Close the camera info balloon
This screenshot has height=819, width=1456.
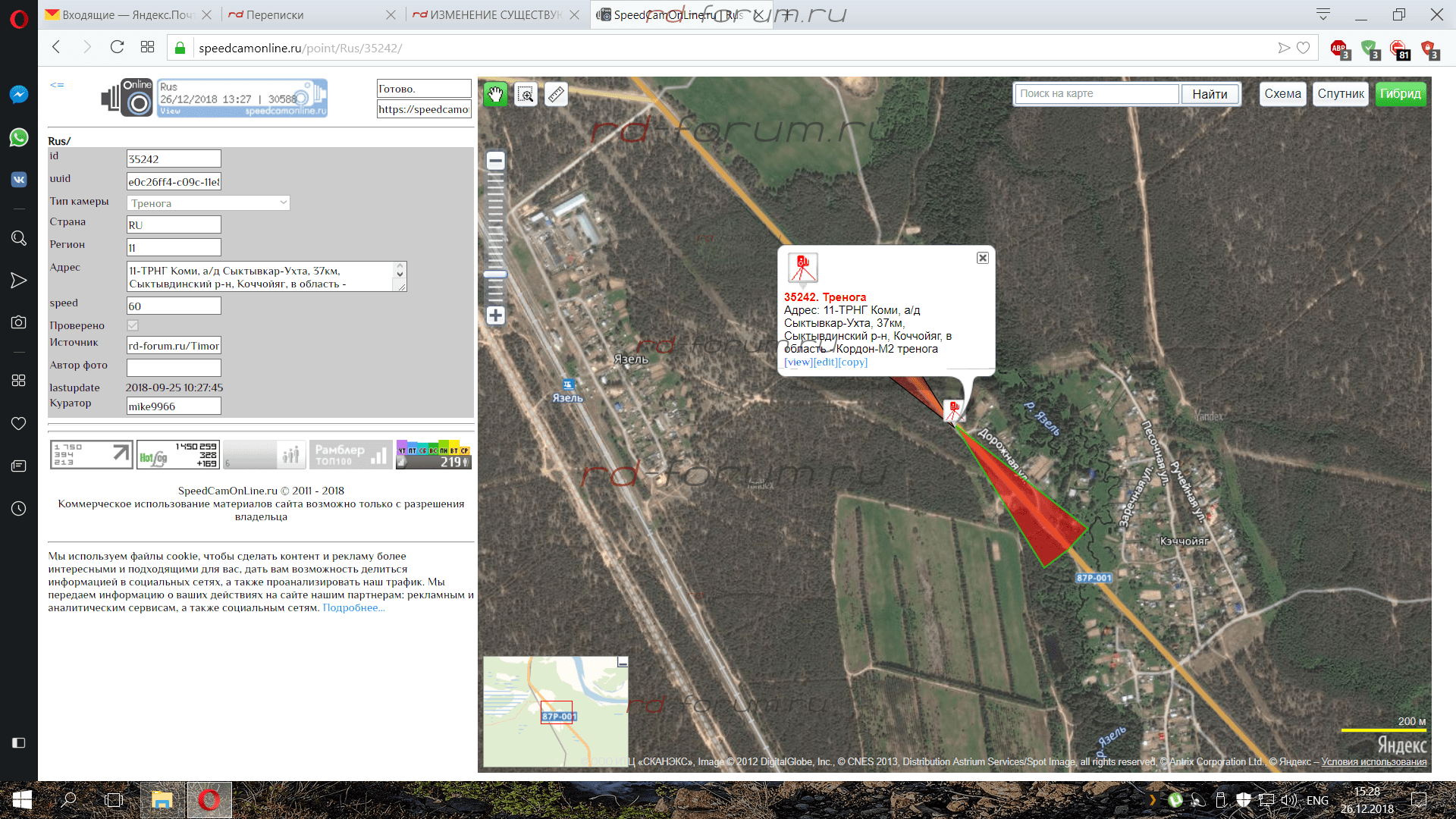[982, 258]
